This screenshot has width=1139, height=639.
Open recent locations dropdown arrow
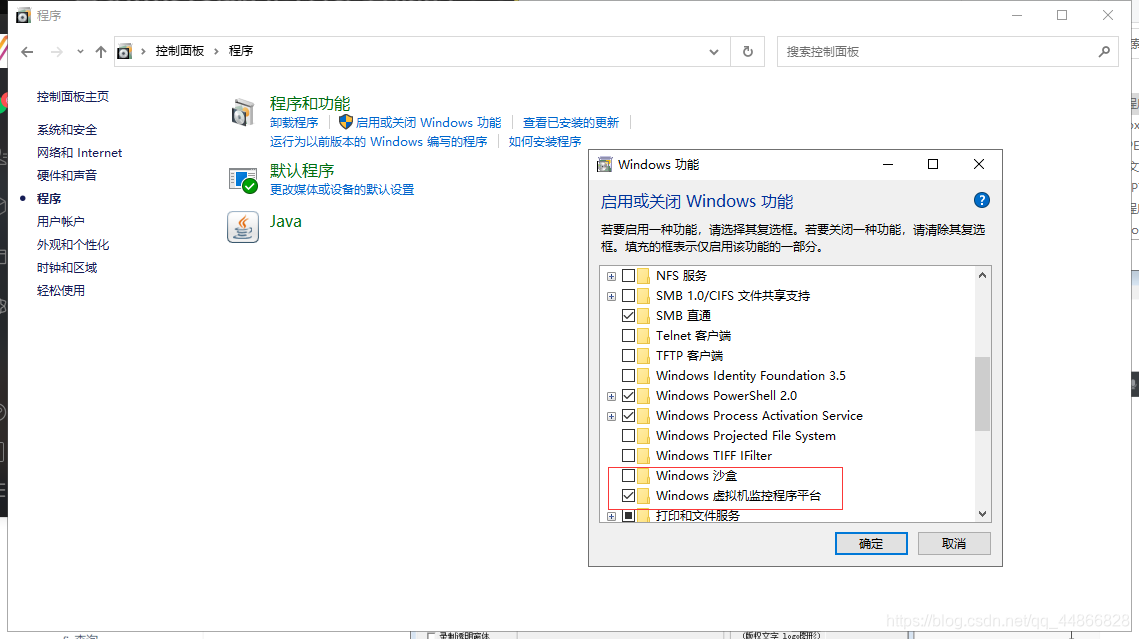(x=80, y=52)
